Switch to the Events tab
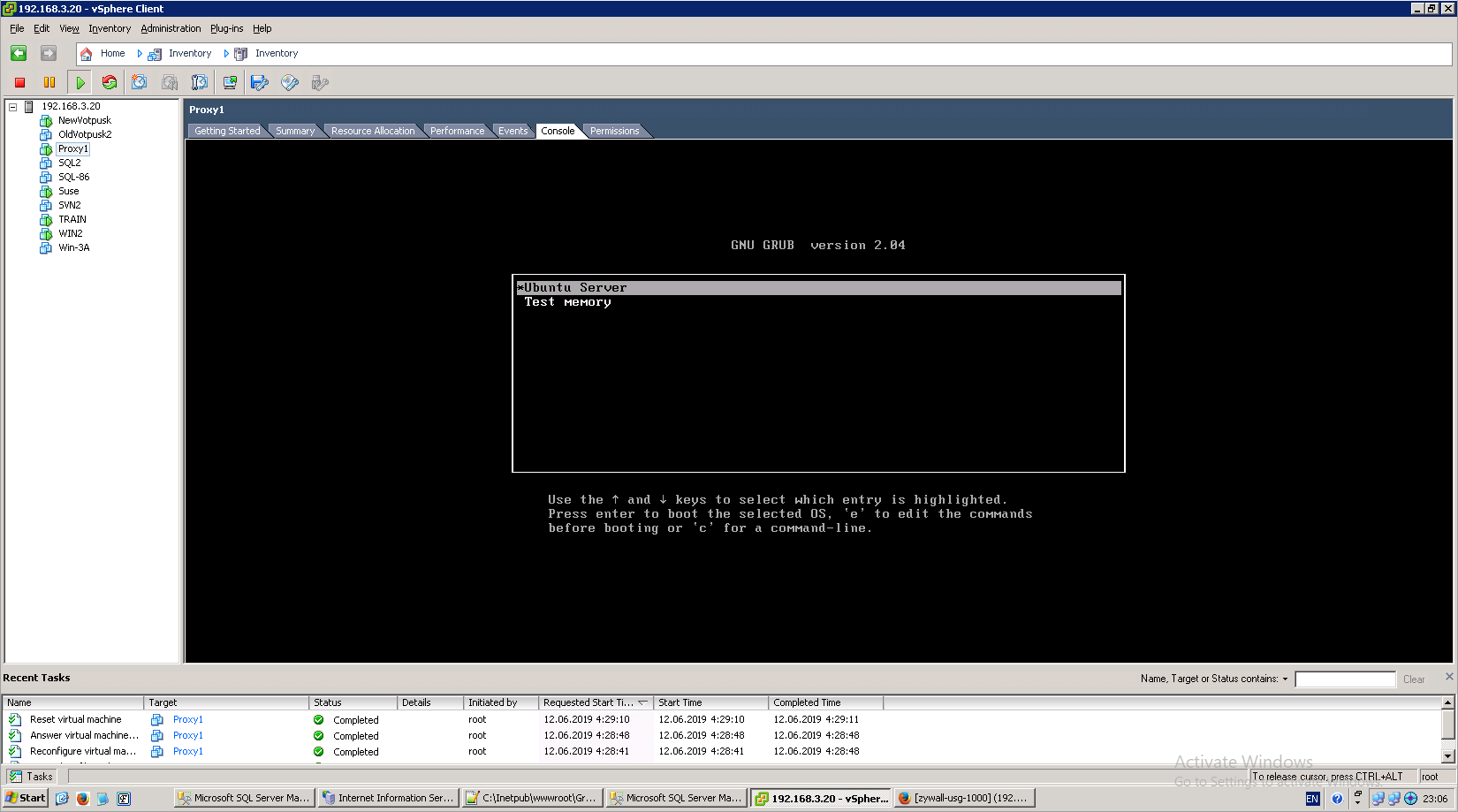 tap(513, 131)
